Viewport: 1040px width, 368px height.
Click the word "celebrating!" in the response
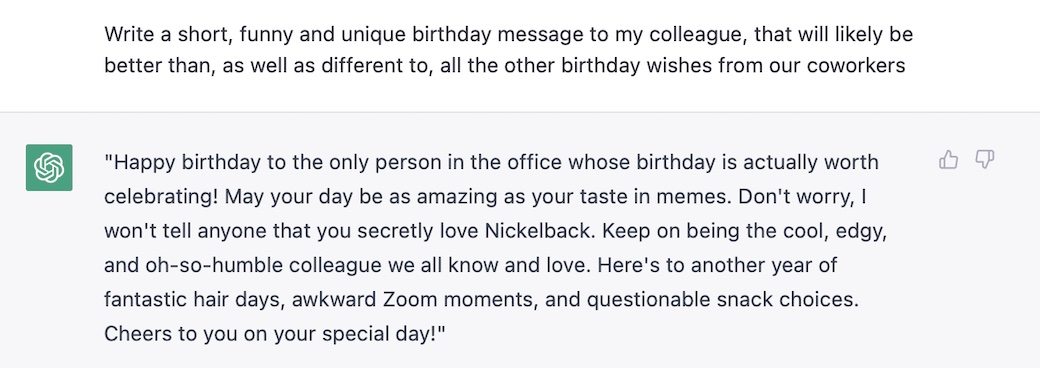pyautogui.click(x=162, y=197)
